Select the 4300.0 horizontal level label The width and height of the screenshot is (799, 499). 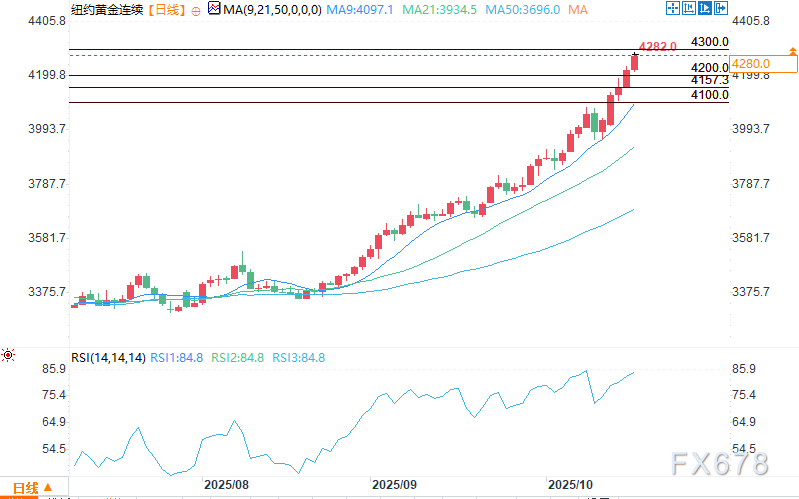coord(709,42)
